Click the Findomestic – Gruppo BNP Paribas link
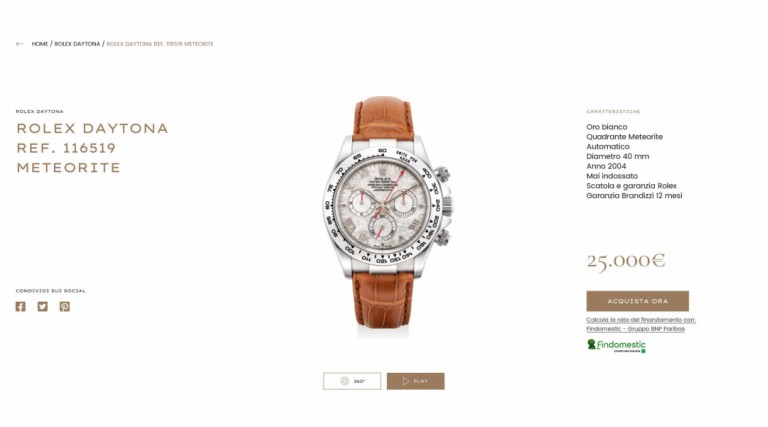768x427 pixels. pyautogui.click(x=636, y=329)
